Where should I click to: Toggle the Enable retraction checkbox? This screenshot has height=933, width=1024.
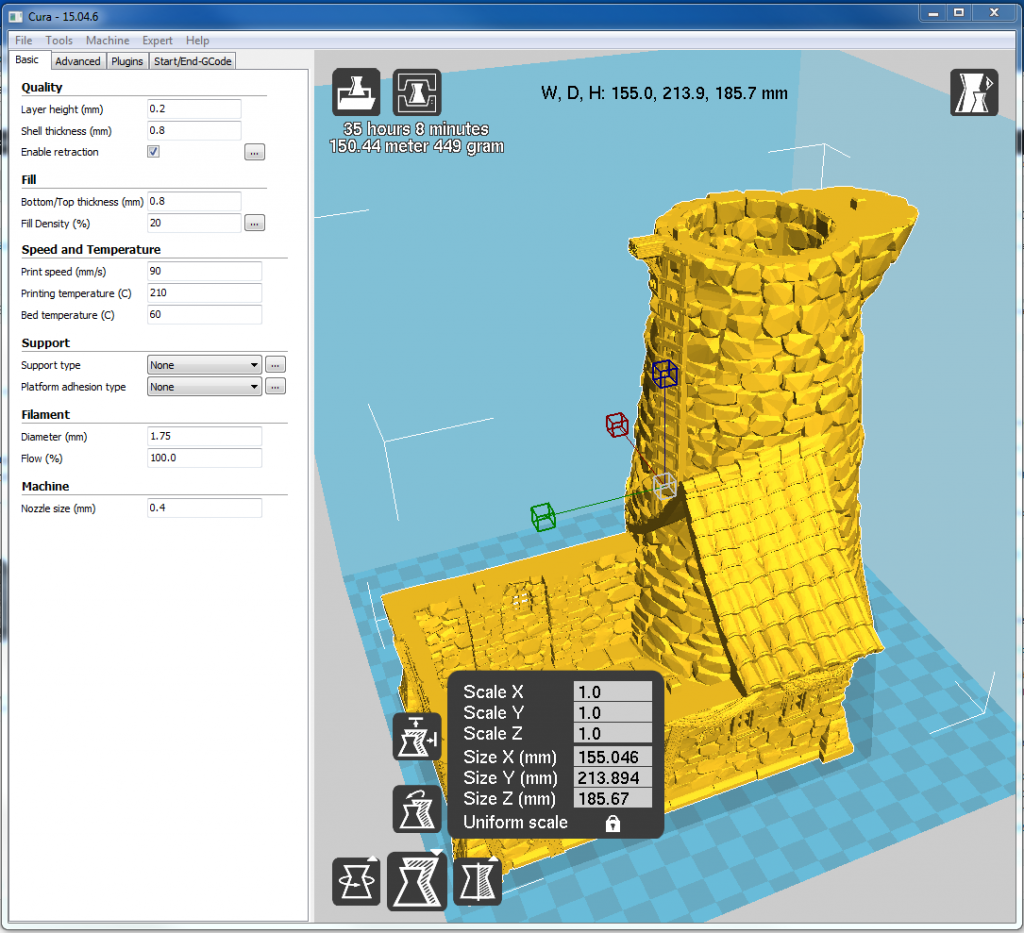(154, 152)
